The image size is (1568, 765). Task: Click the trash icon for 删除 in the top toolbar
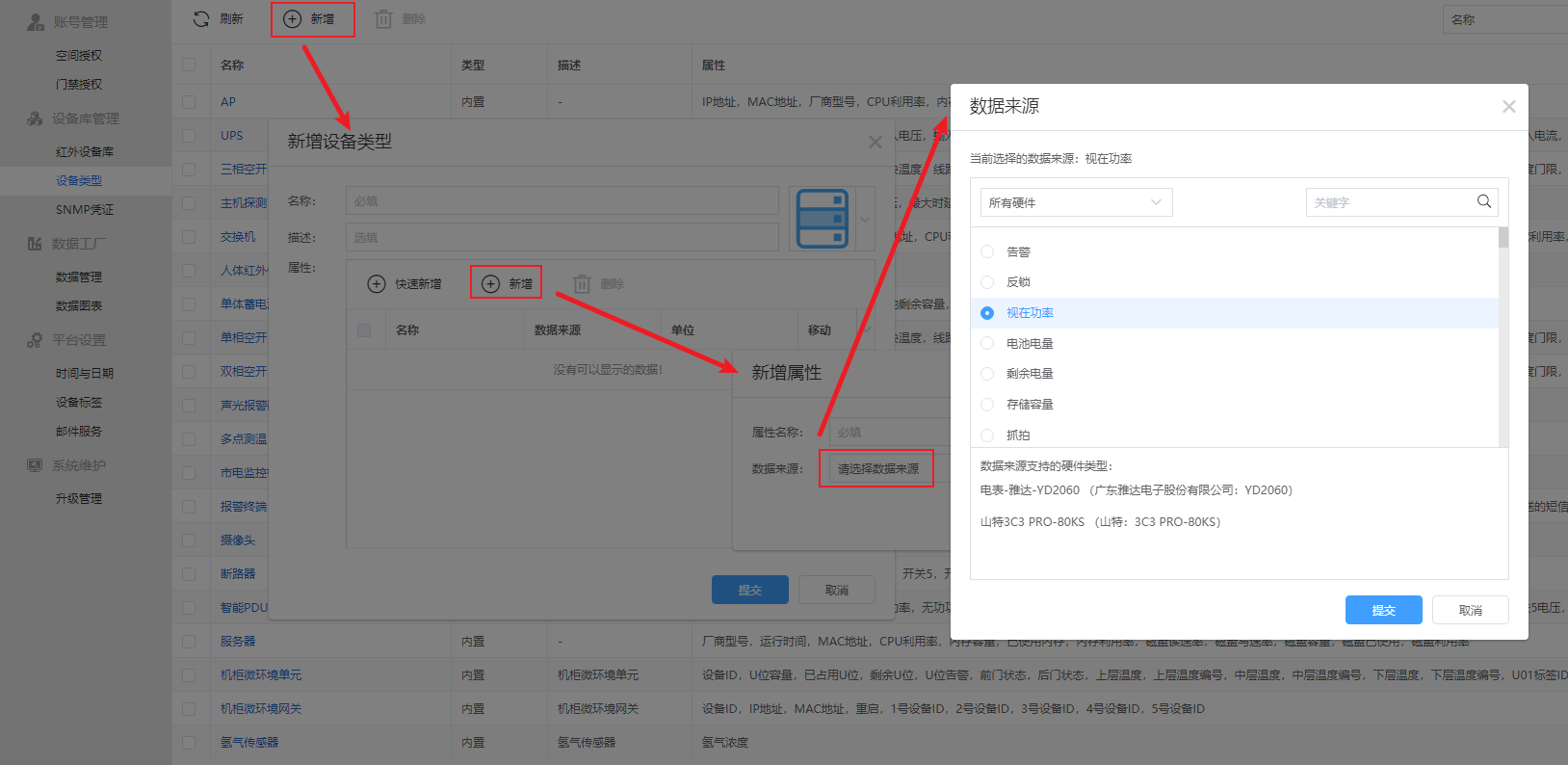tap(383, 19)
